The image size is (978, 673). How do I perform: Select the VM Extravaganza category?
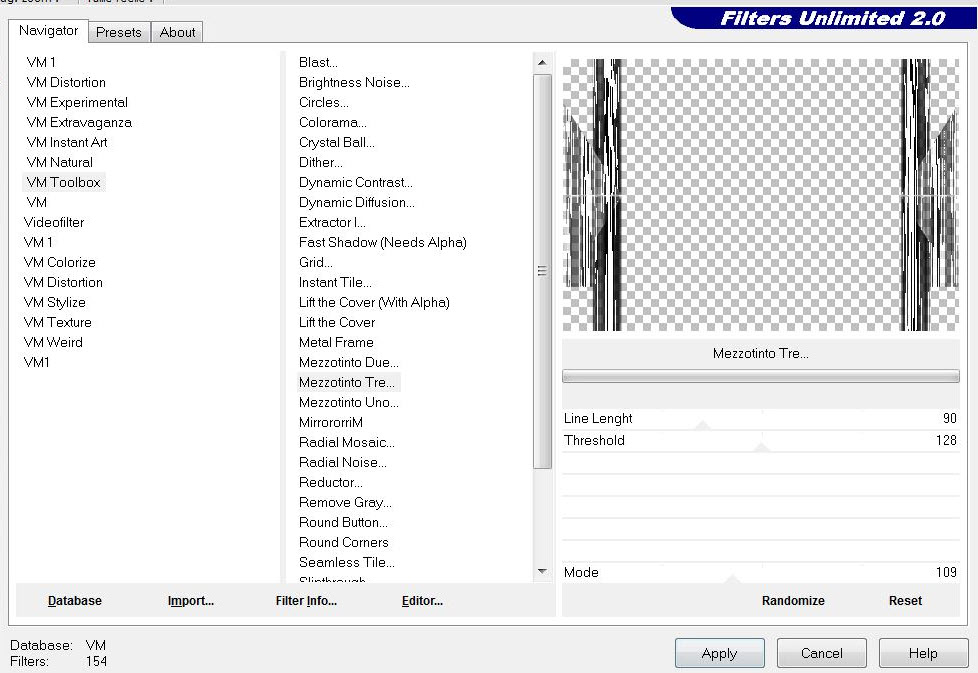coord(79,122)
